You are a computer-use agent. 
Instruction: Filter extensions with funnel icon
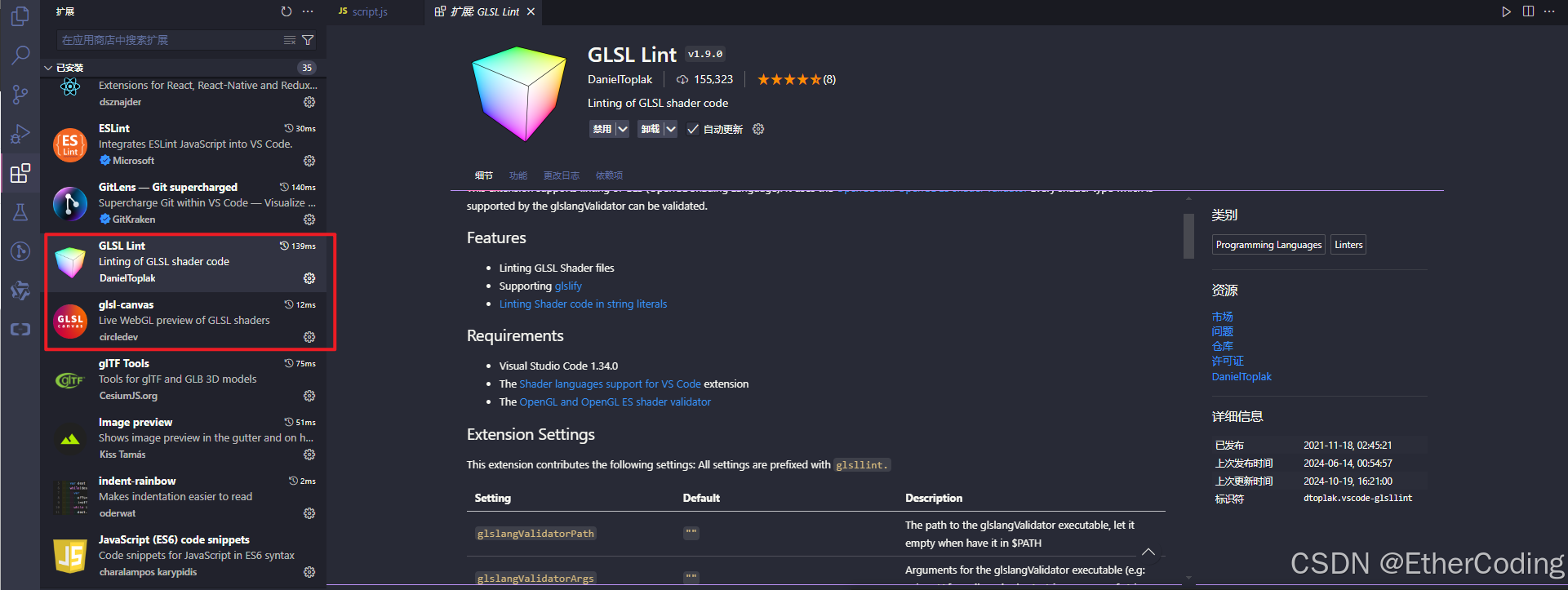point(308,40)
